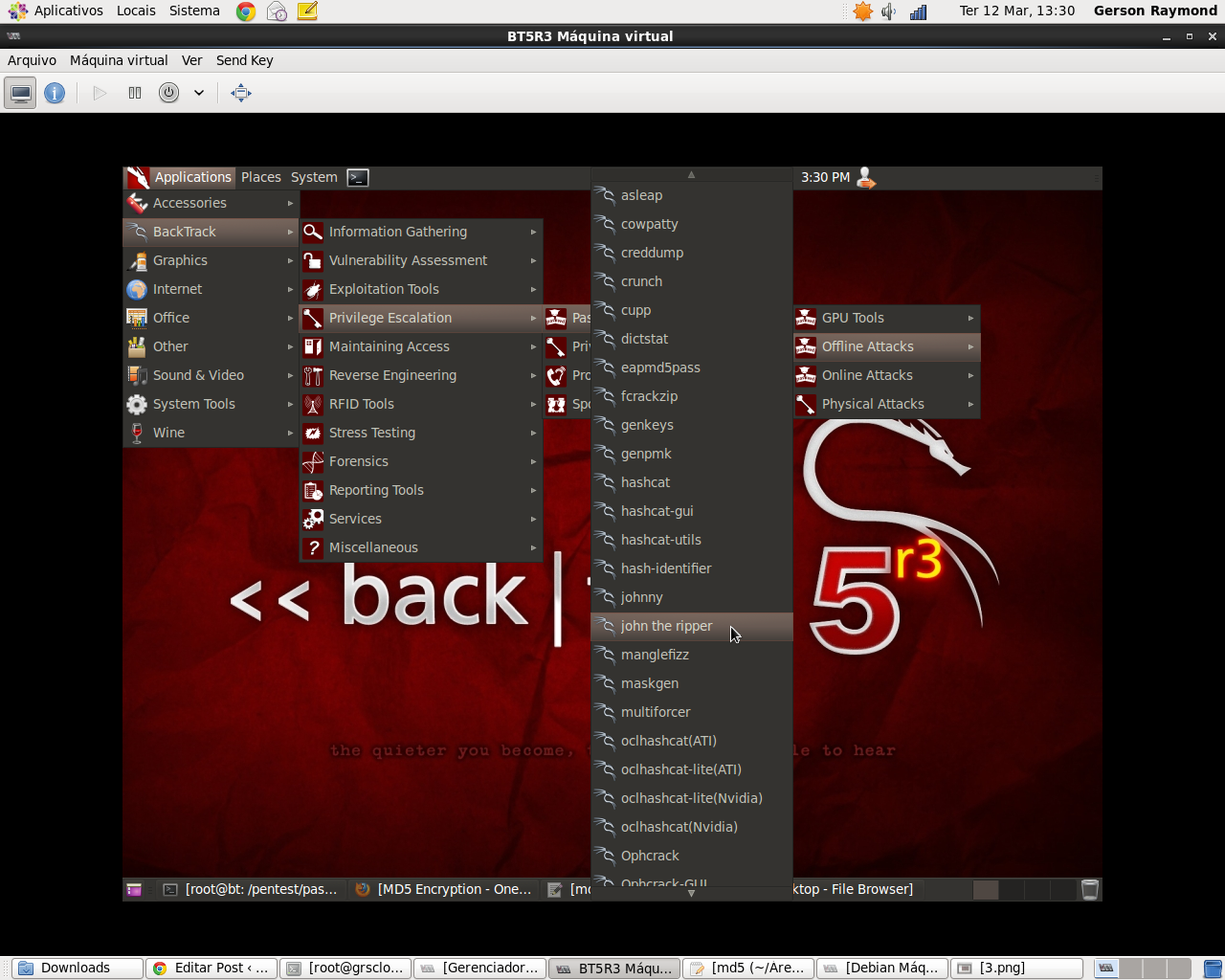1225x980 pixels.
Task: Launch hash-identifier tool
Action: tap(692, 568)
